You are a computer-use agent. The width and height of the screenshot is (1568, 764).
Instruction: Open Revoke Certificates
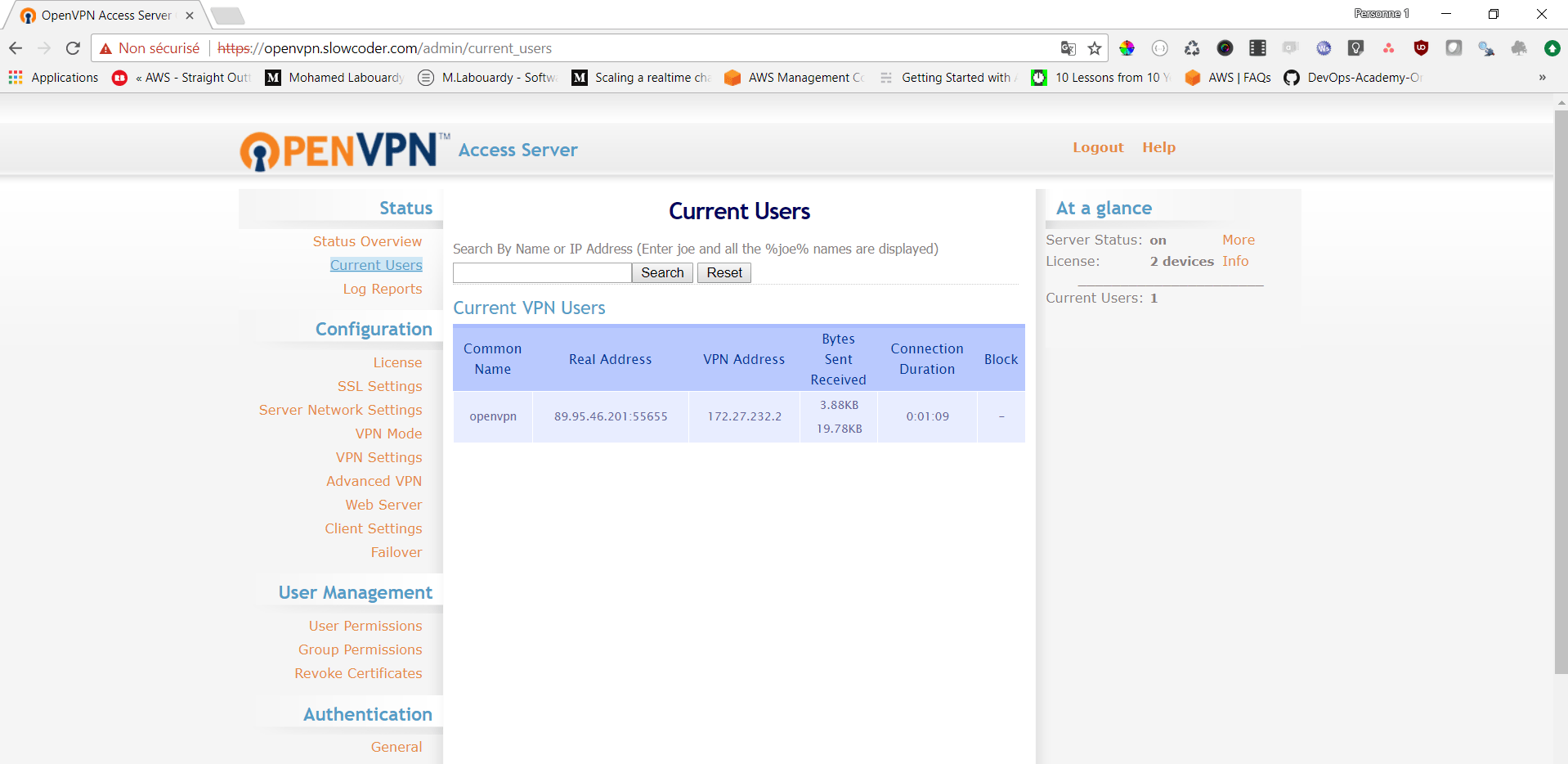pyautogui.click(x=358, y=673)
